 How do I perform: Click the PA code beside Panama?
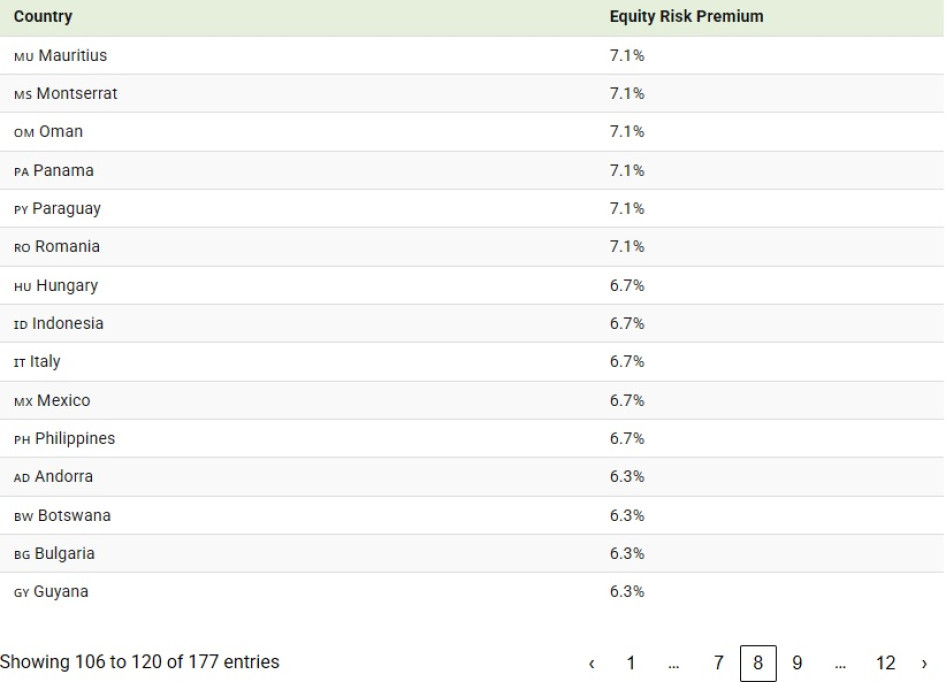click(x=21, y=172)
